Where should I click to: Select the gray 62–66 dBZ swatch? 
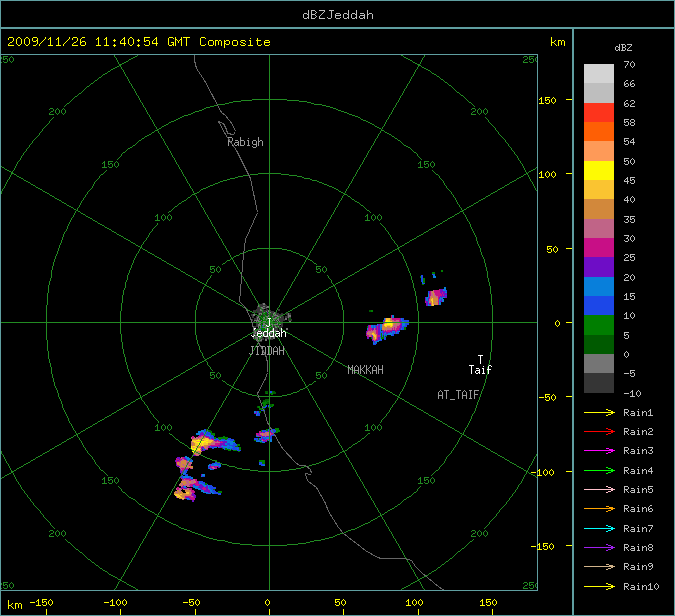(599, 93)
